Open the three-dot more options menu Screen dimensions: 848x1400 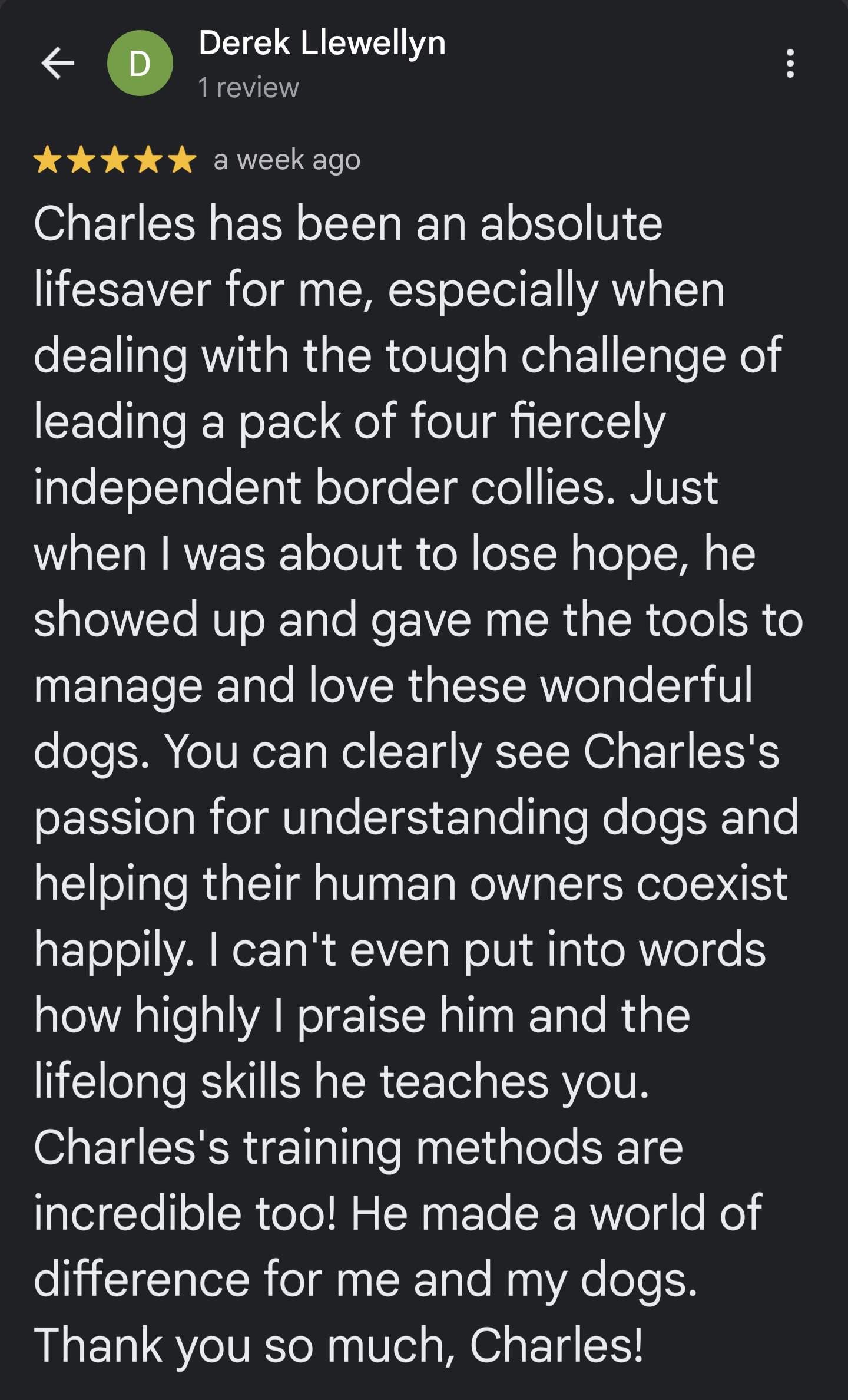(x=790, y=63)
